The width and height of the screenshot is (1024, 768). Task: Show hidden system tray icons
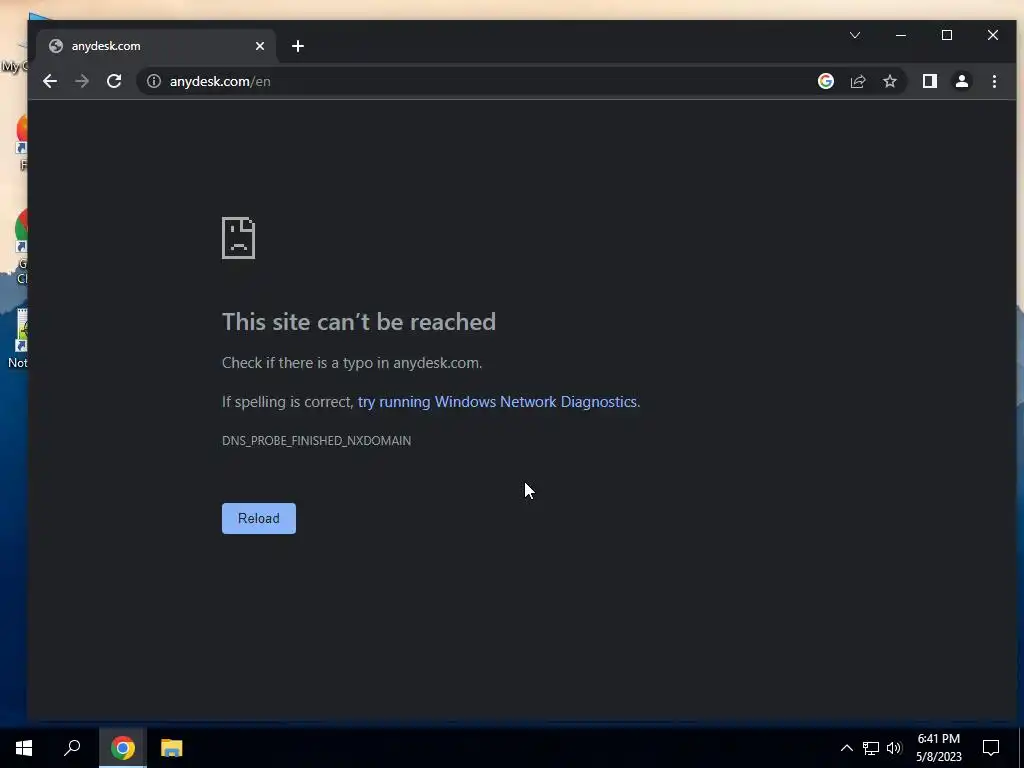(x=846, y=748)
